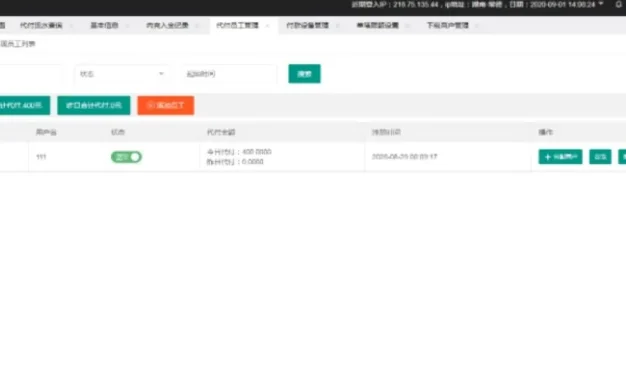The height and width of the screenshot is (386, 626).
Task: Select the active 代付员工管理 tab
Action: 237,26
